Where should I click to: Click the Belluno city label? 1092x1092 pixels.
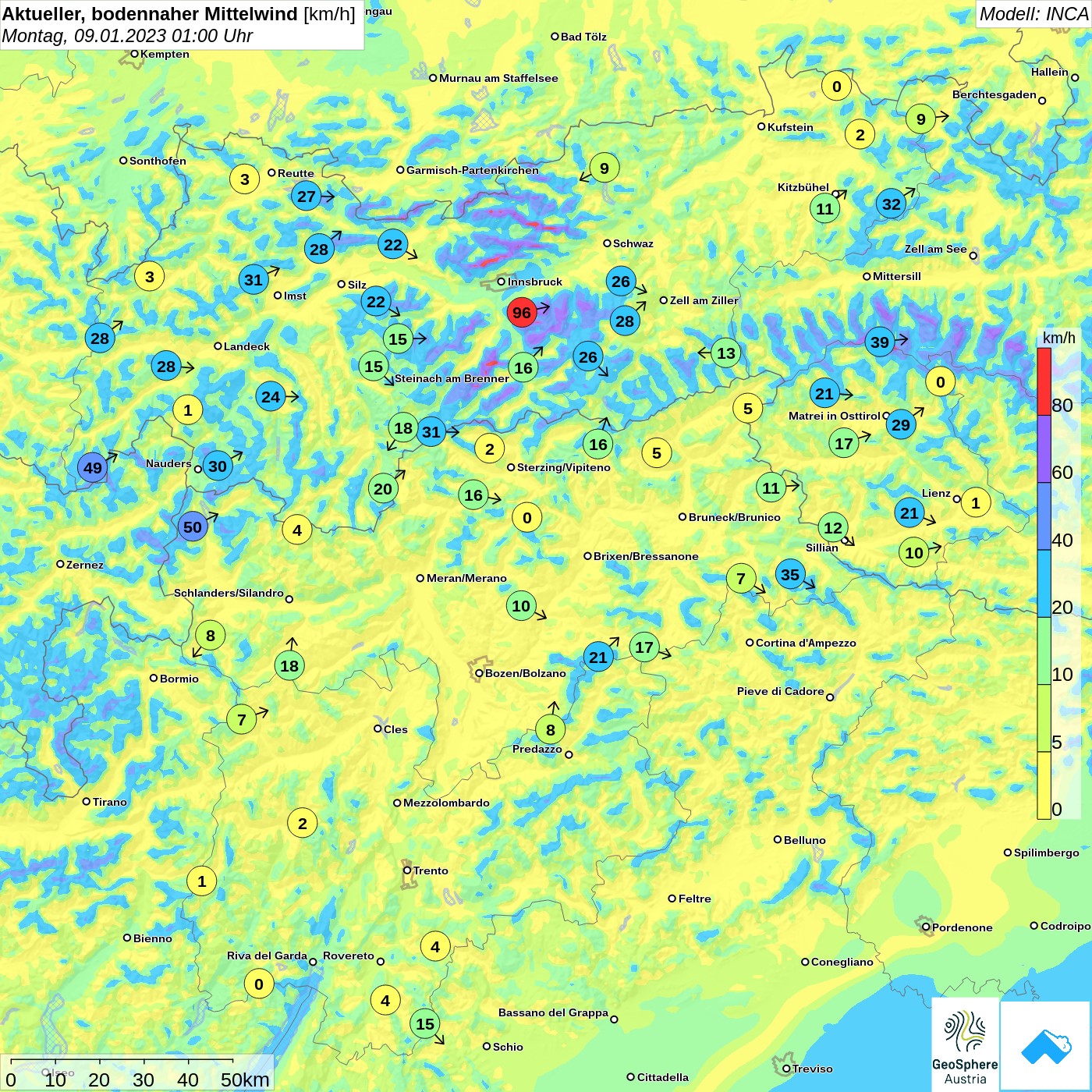coord(805,840)
